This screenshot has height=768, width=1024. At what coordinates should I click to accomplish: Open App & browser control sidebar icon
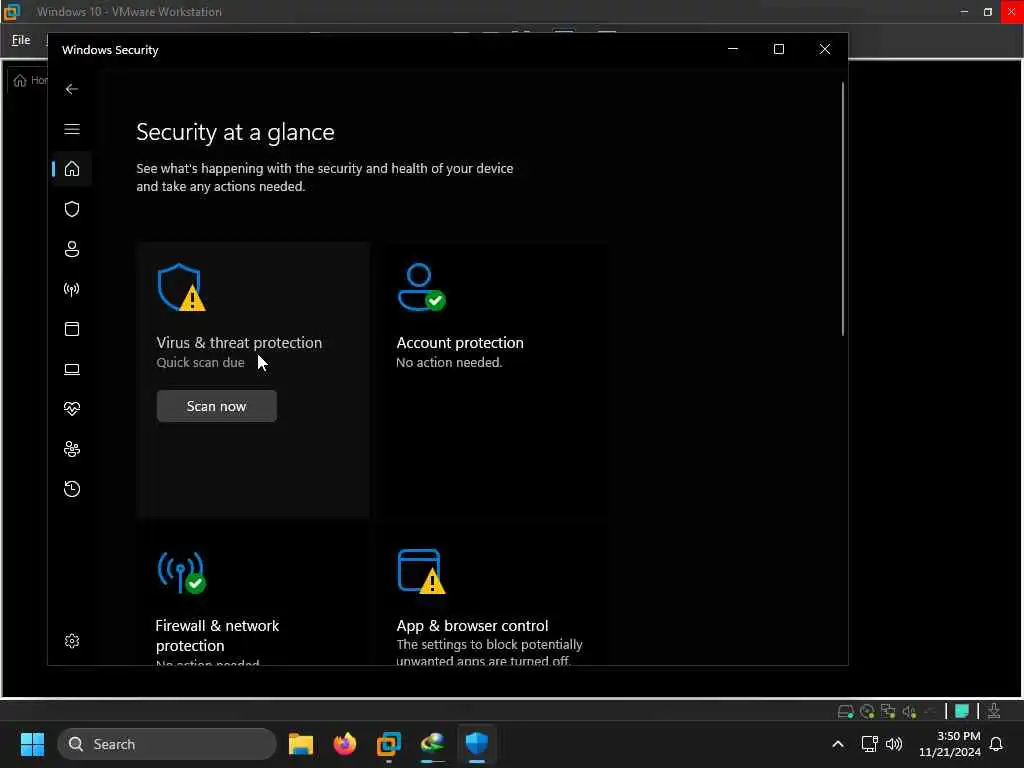click(x=72, y=329)
